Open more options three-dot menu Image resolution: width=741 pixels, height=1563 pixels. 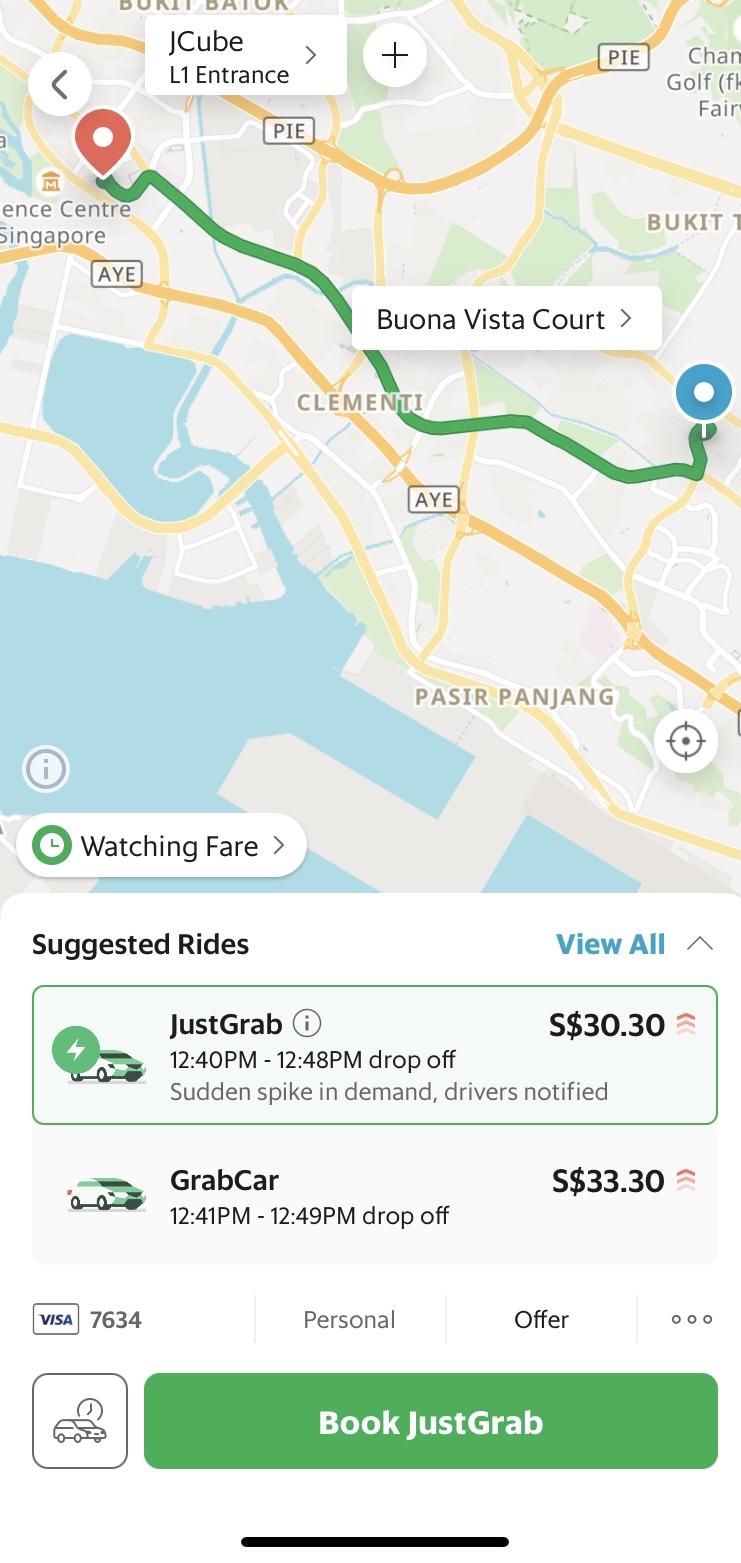[x=692, y=1320]
